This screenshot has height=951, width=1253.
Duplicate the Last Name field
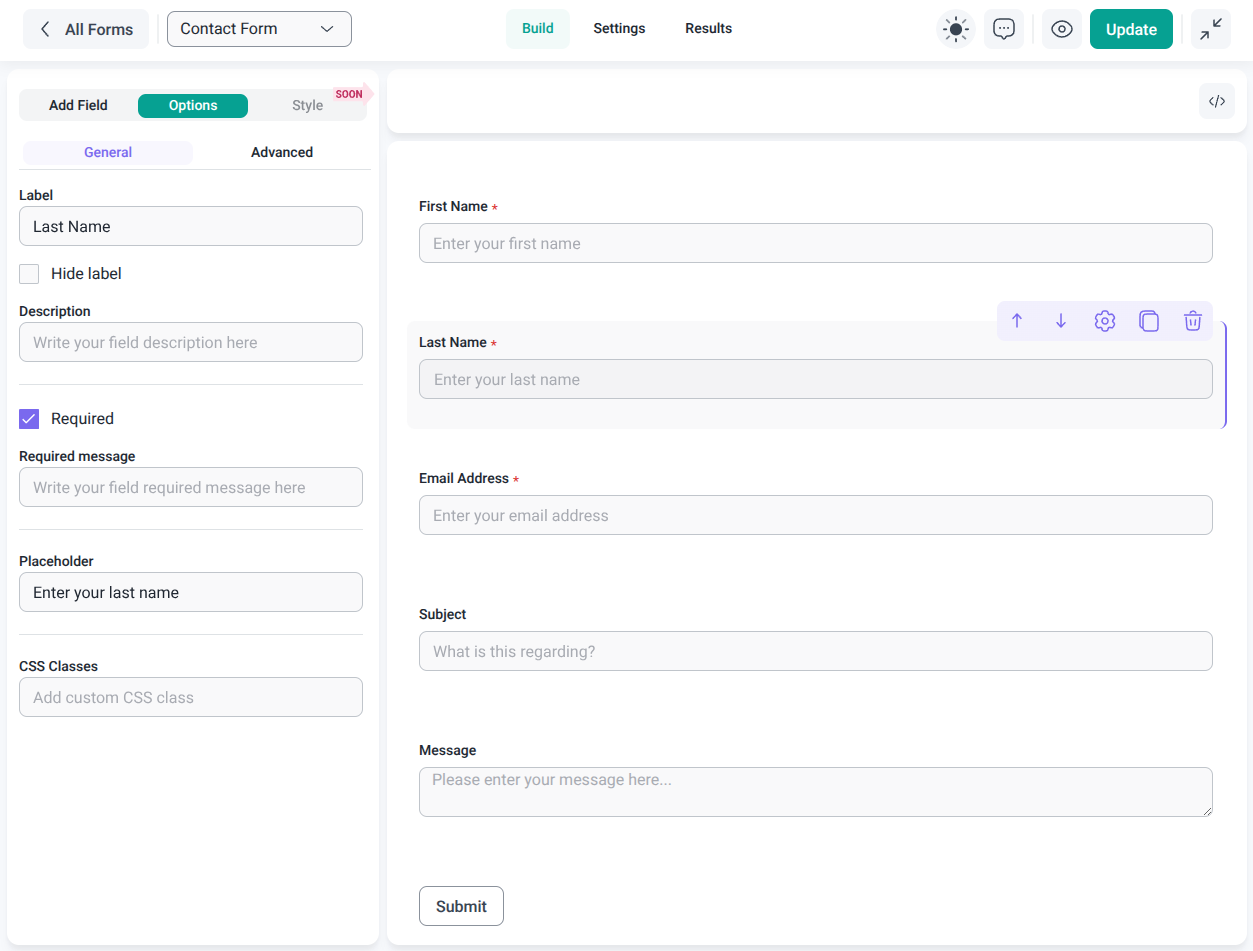[x=1149, y=321]
